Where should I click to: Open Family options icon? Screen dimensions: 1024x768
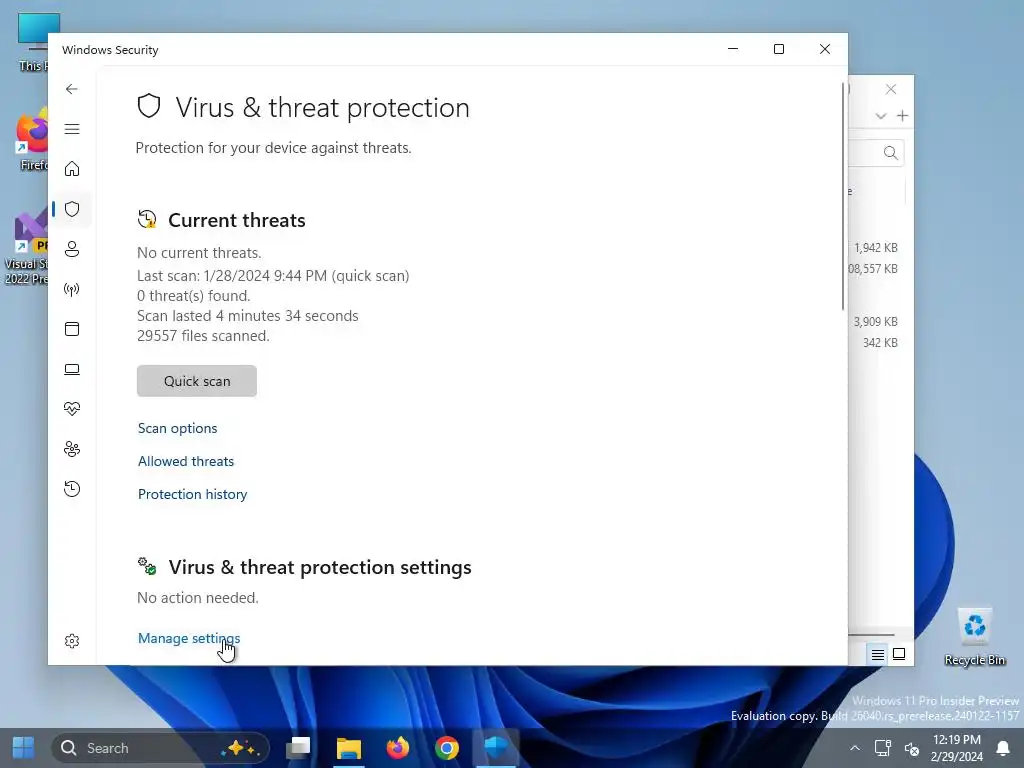[x=72, y=449]
